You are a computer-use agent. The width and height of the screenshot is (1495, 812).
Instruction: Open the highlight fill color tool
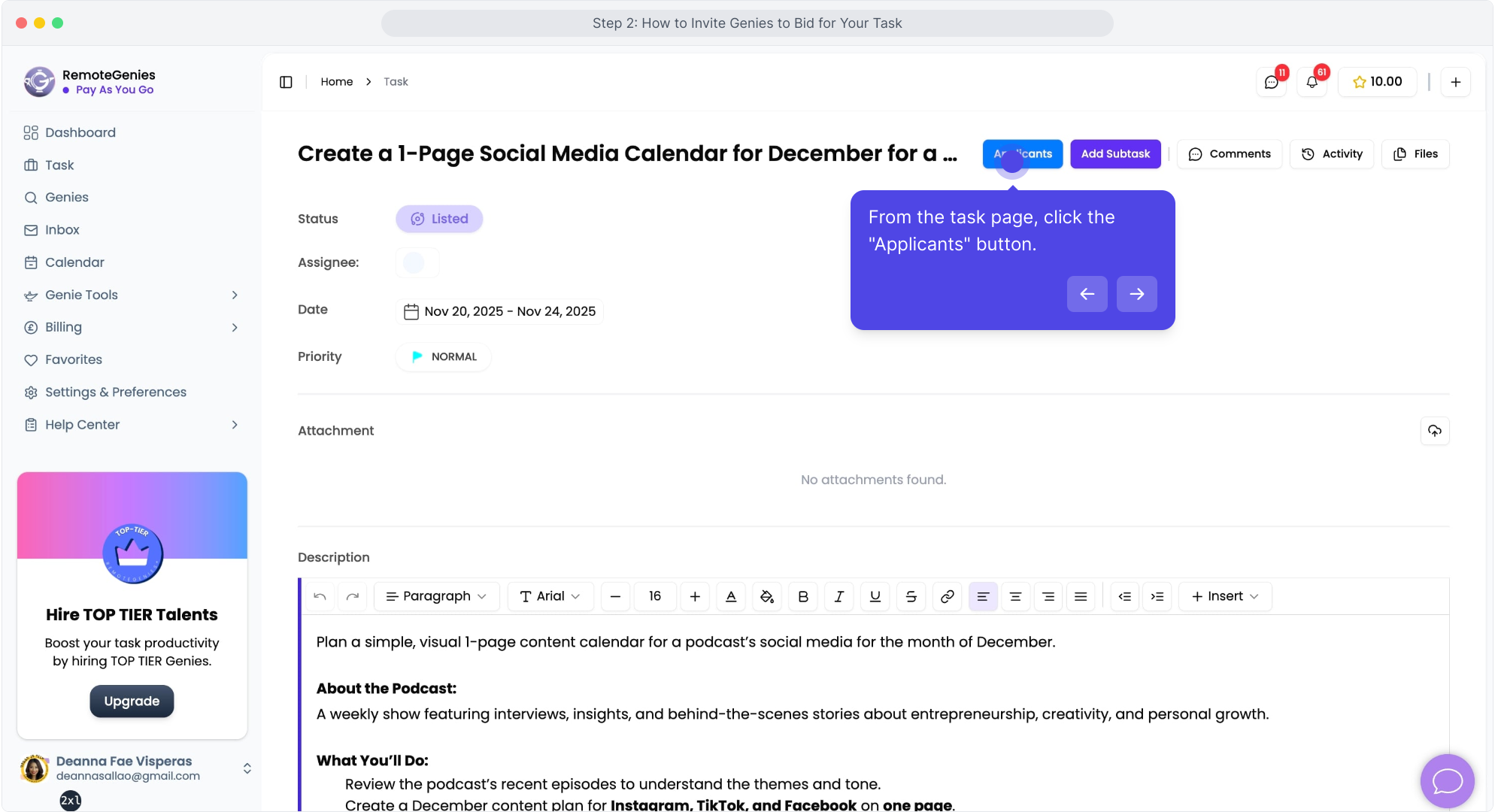(767, 596)
